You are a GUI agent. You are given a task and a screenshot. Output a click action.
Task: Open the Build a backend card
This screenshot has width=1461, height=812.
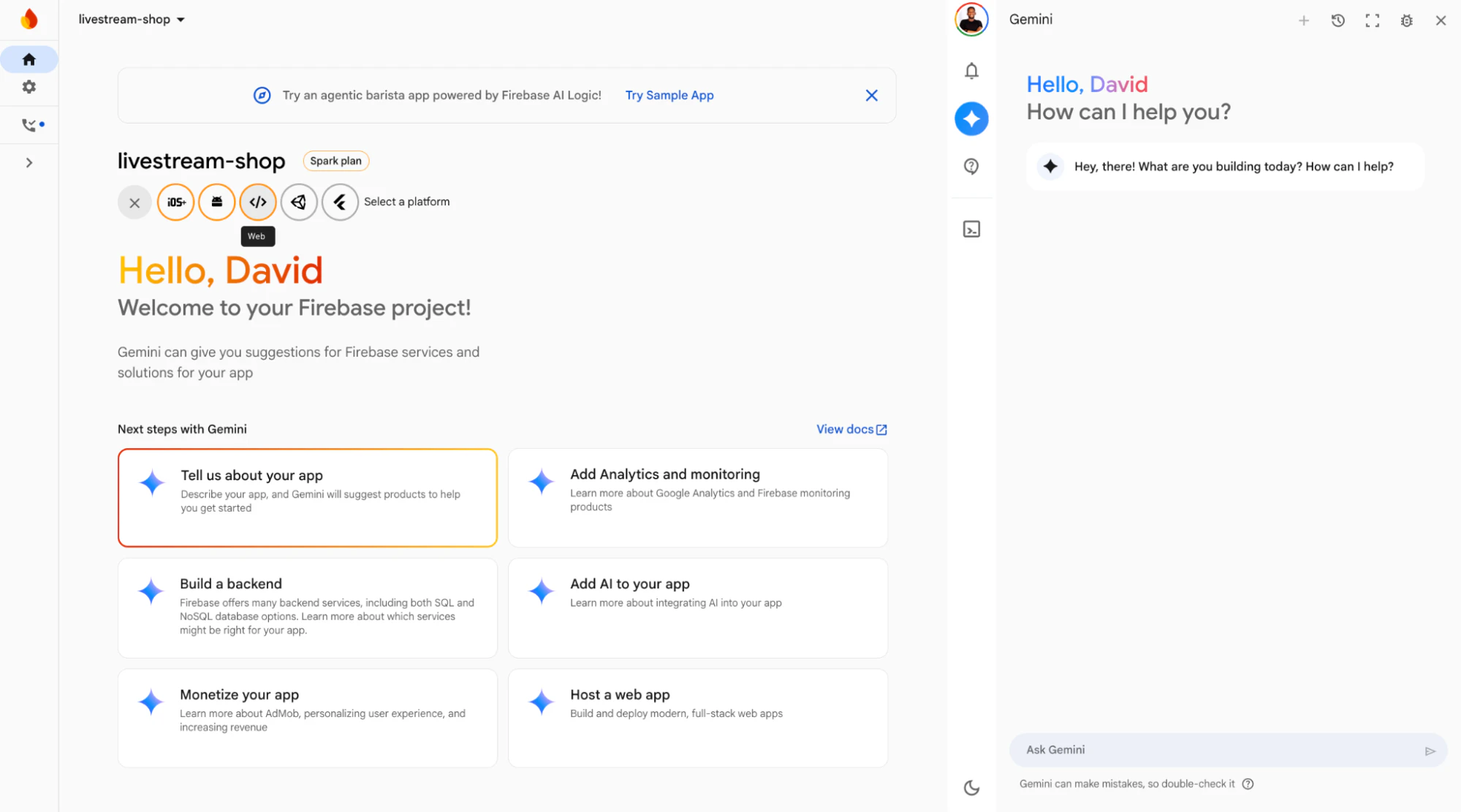(x=307, y=607)
